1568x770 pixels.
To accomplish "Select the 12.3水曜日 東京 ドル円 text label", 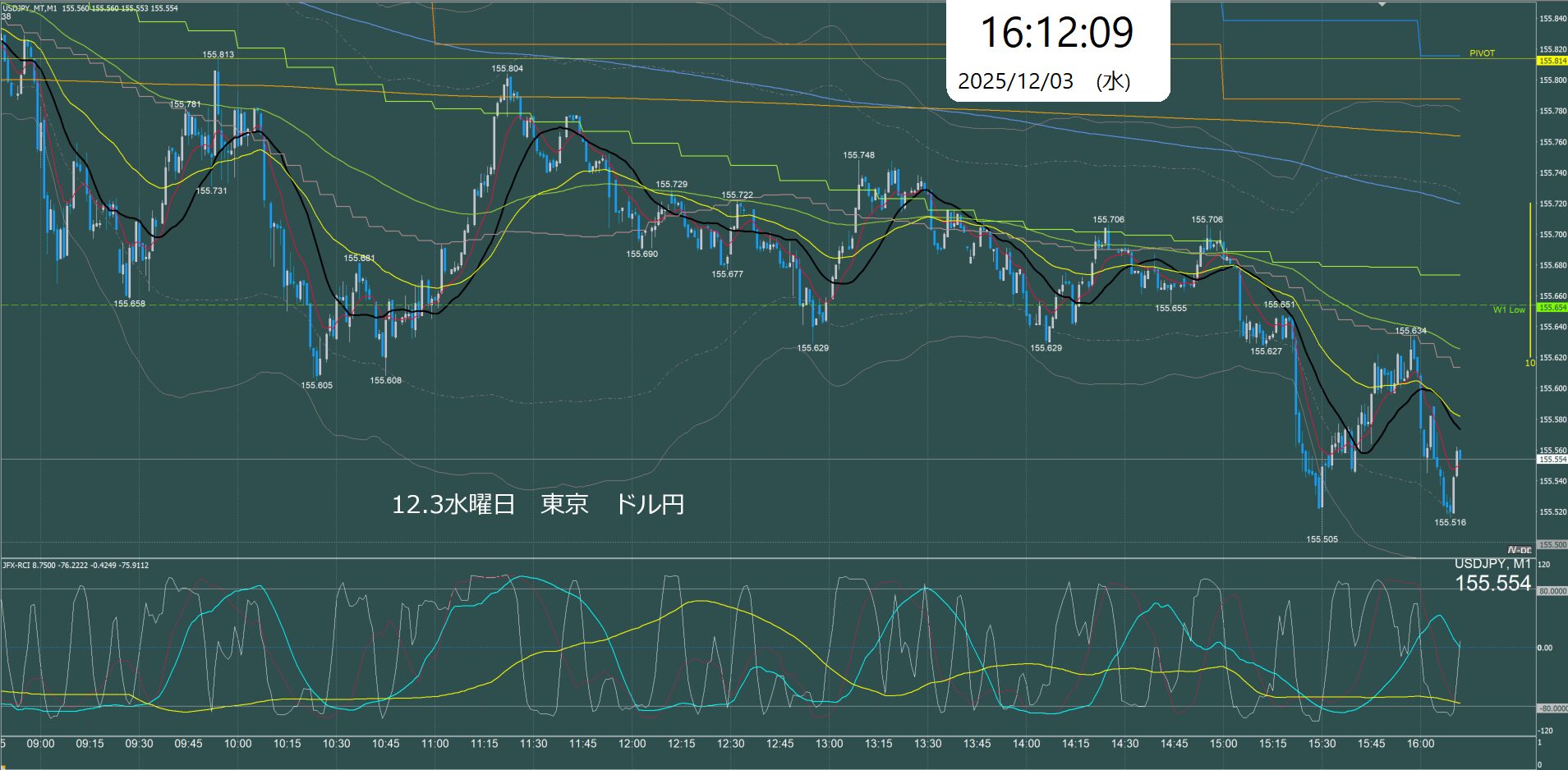I will point(538,504).
